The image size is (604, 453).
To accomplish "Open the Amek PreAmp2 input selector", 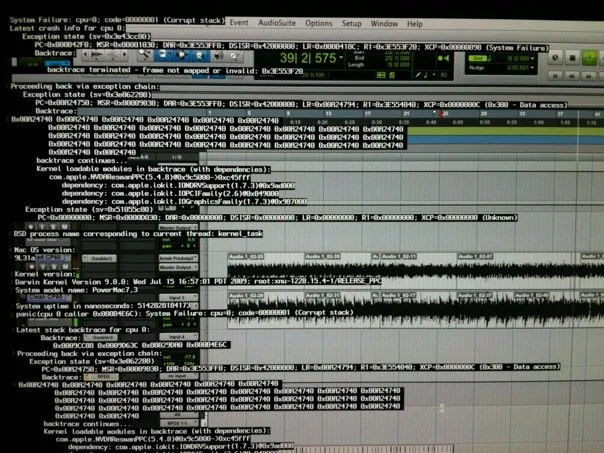I will (x=178, y=258).
